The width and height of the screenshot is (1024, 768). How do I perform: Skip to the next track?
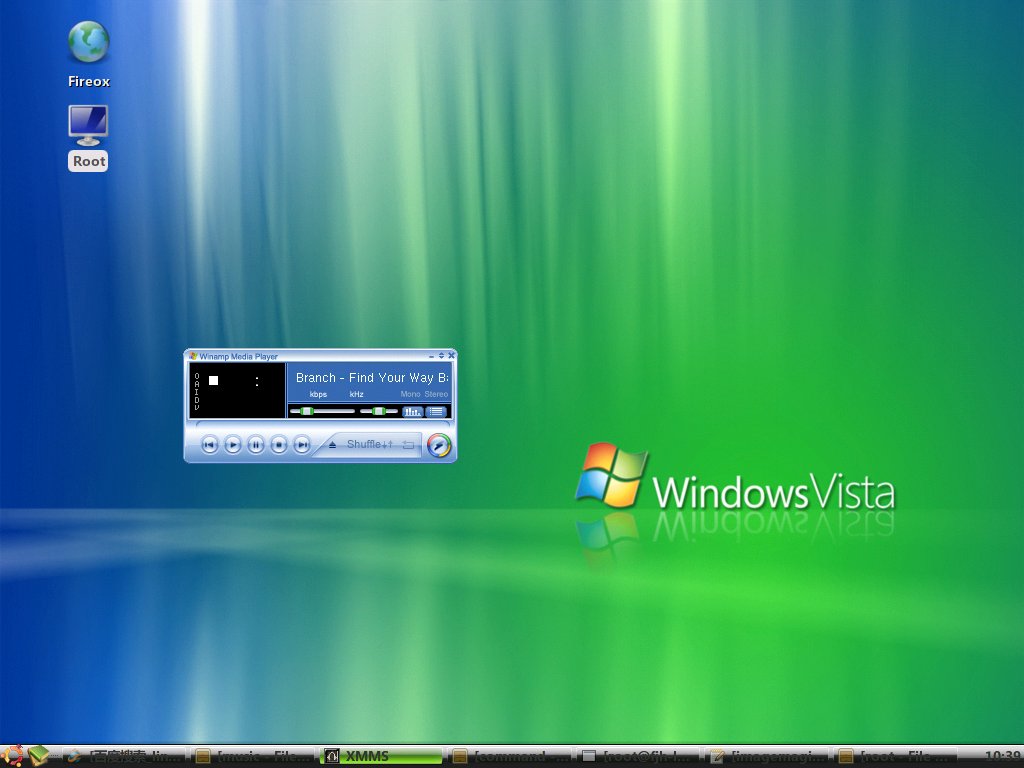tap(302, 445)
